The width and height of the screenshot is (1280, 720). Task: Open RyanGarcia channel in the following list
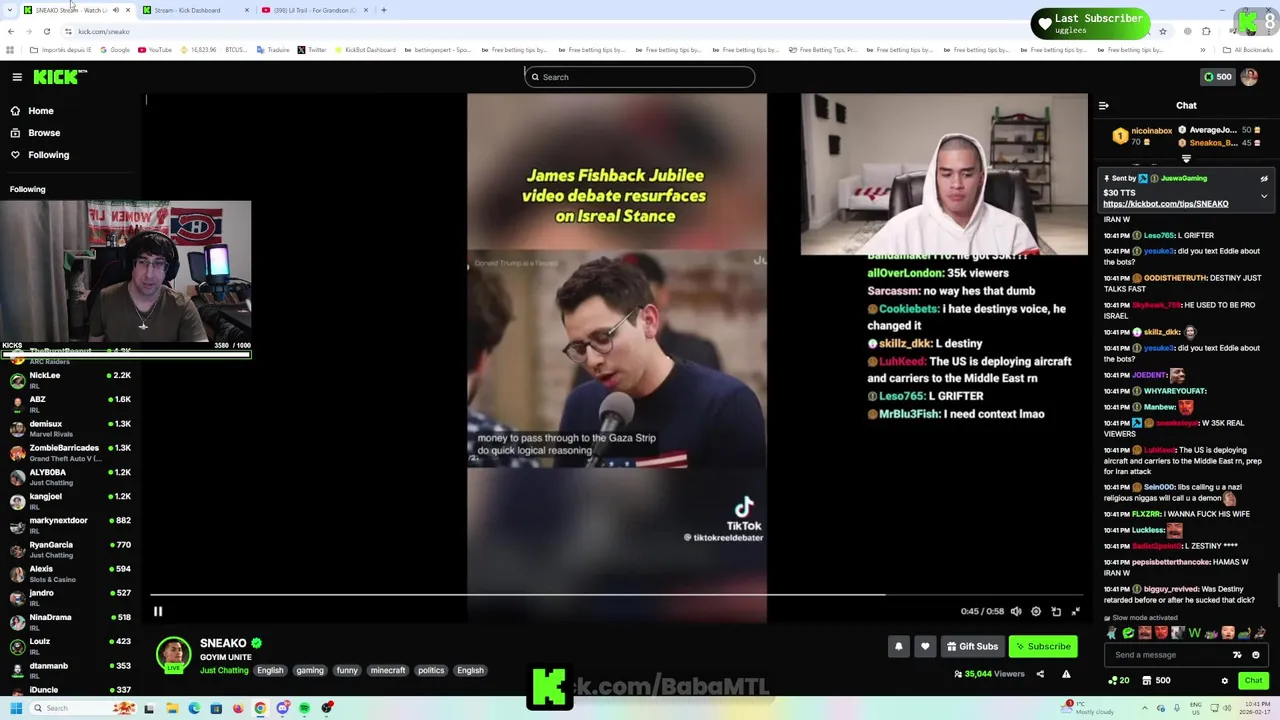coord(70,549)
